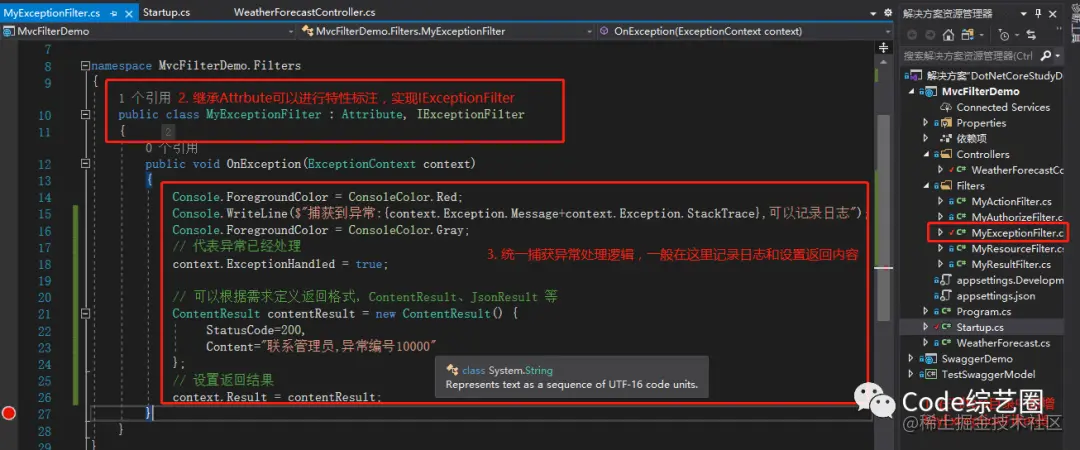The height and width of the screenshot is (450, 1080).
Task: Expand the 依赖项 dependencies node
Action: coord(926,139)
